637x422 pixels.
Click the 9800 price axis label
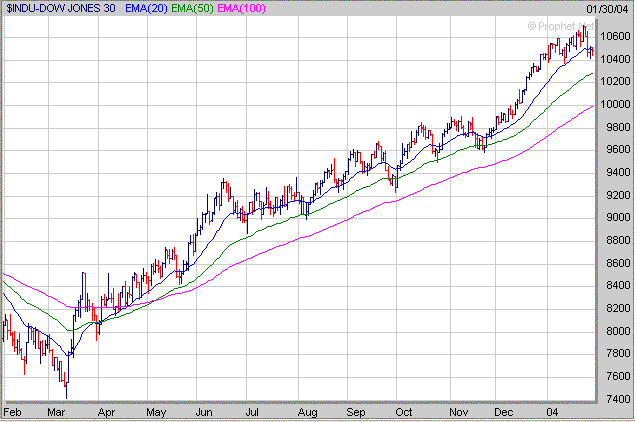(x=618, y=127)
